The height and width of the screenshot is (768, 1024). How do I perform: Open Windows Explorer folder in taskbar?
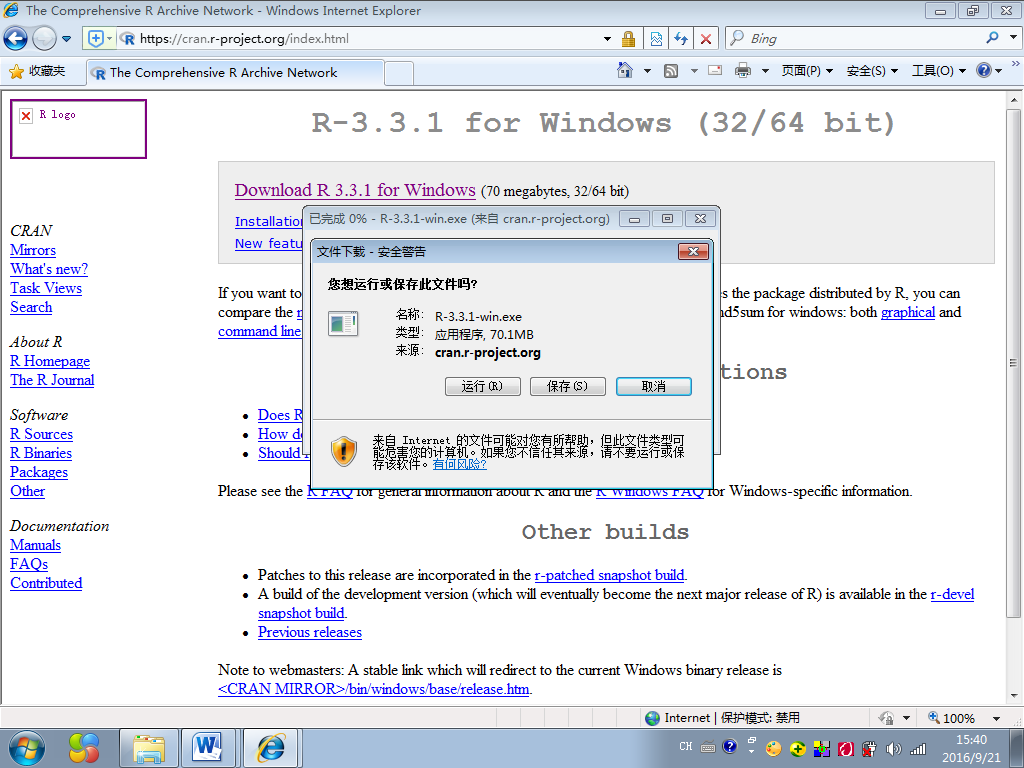(150, 748)
